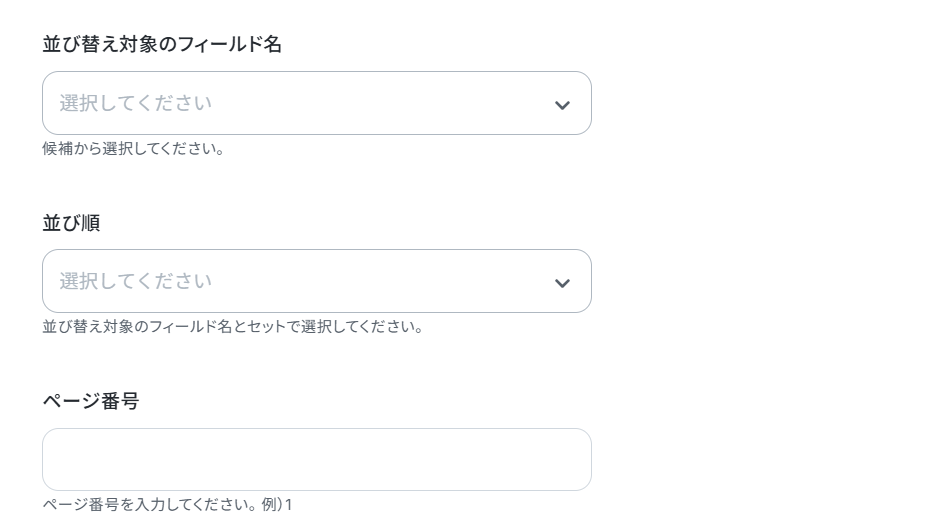Click the chevron icon in 並び替え対象のフィールド名 dropdown

[562, 105]
